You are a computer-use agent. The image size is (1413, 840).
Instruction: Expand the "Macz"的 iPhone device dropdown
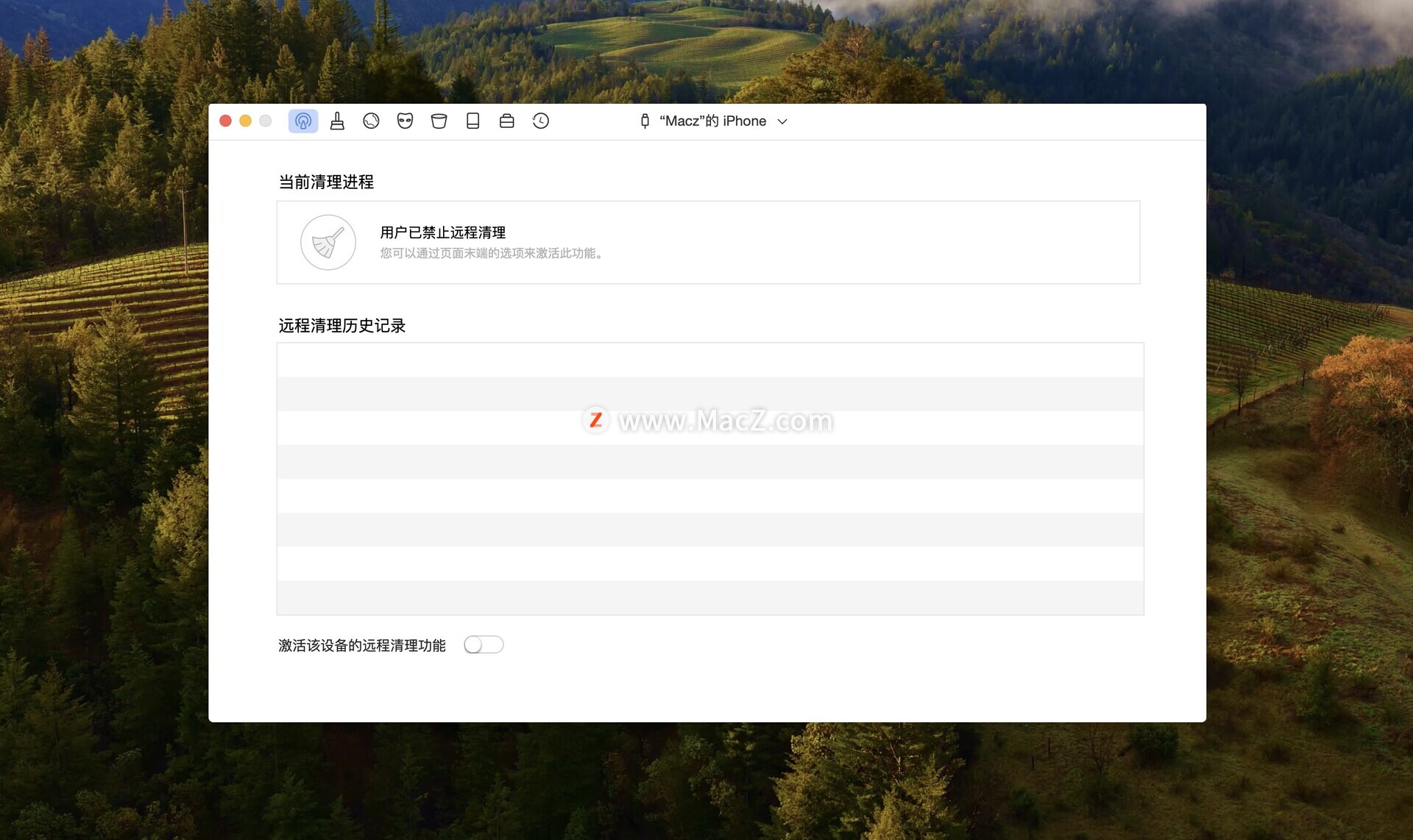click(x=782, y=121)
